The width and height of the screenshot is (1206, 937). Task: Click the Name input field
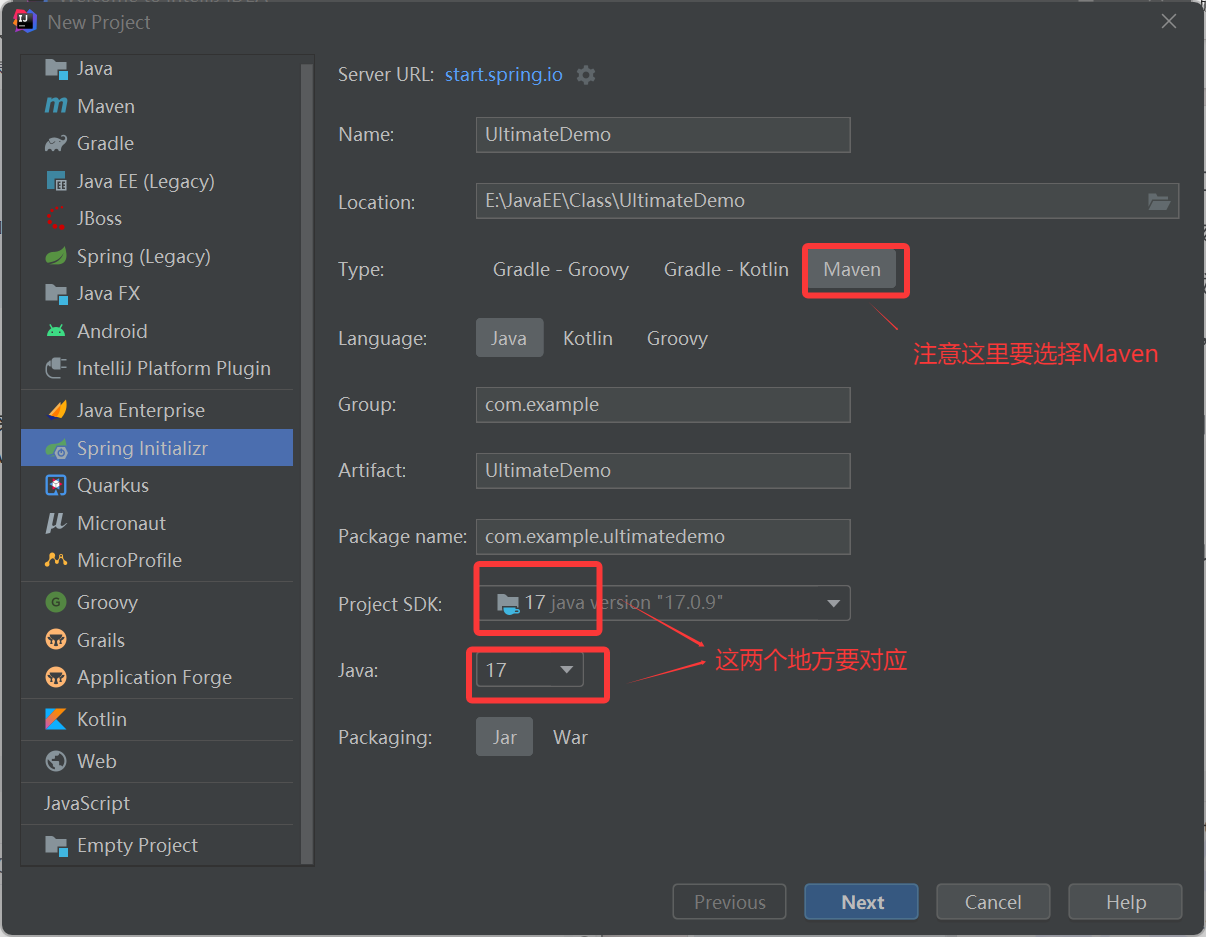tap(663, 135)
